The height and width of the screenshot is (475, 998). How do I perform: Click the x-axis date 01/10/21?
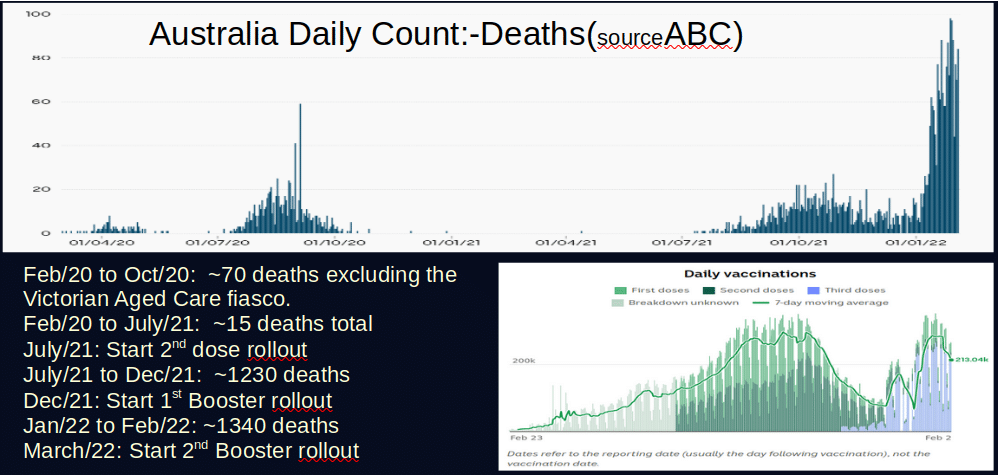coord(798,243)
